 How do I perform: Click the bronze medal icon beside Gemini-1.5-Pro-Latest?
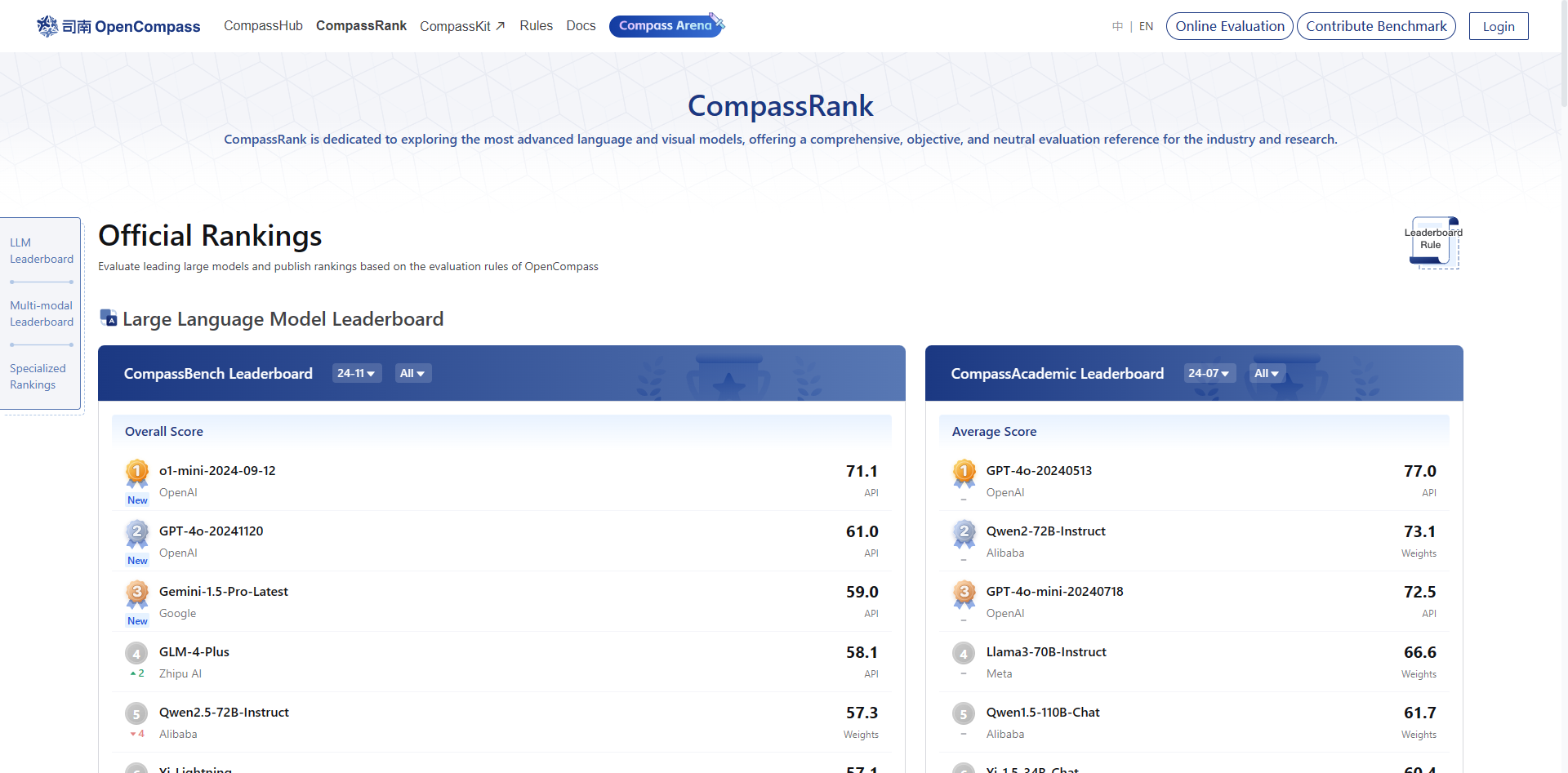tap(136, 593)
